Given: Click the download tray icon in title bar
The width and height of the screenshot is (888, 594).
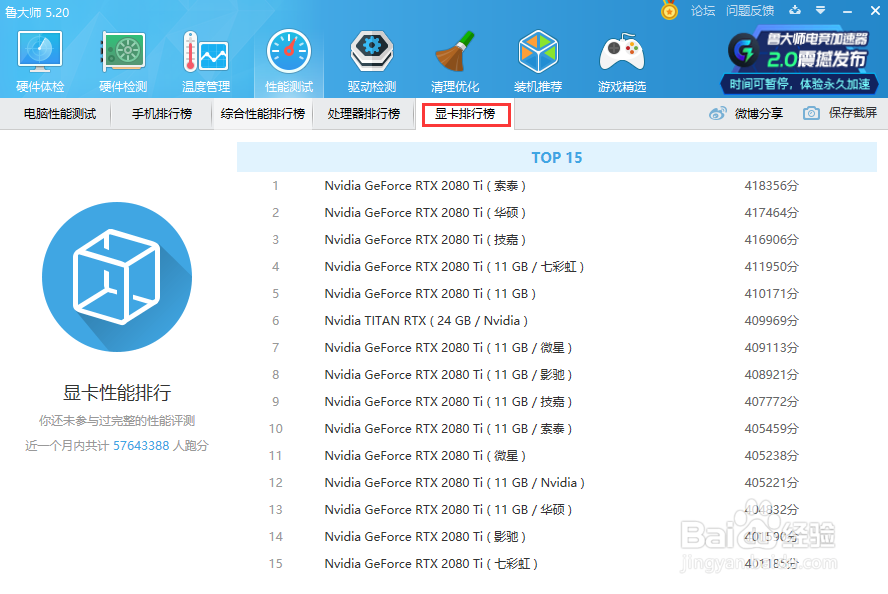Looking at the screenshot, I should tap(795, 10).
